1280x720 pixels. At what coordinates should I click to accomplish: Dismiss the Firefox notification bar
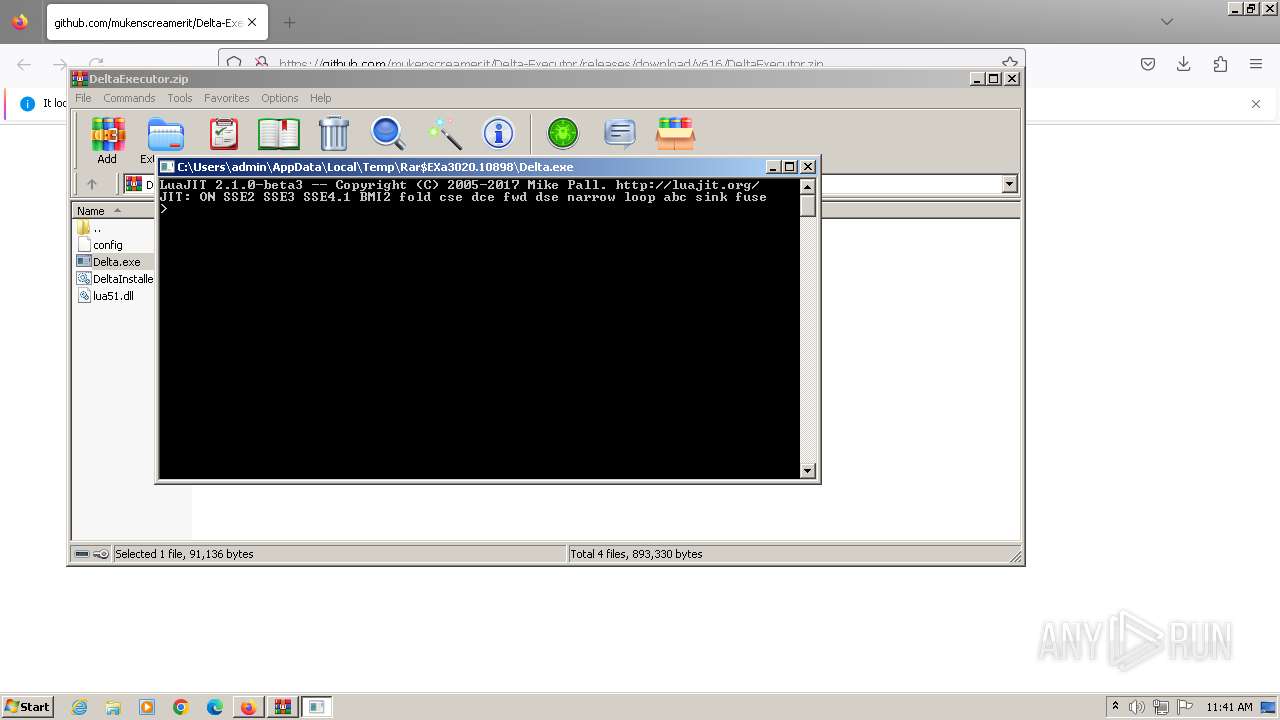(1256, 104)
